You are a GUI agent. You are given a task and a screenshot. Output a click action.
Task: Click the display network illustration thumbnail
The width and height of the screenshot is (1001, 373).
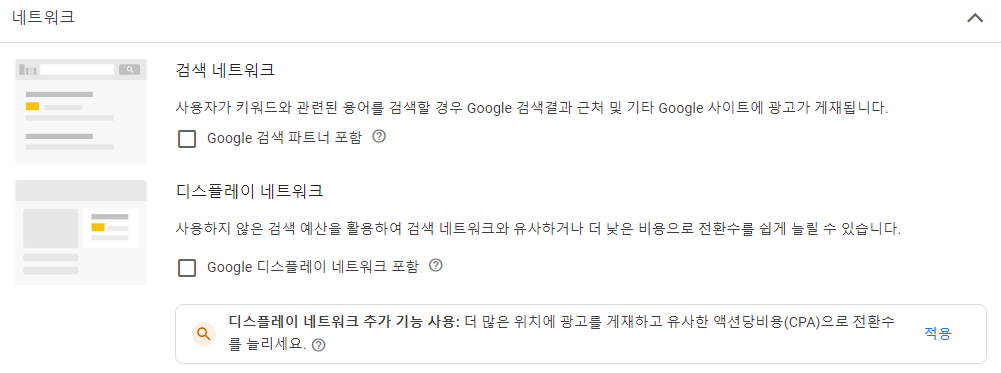click(81, 232)
